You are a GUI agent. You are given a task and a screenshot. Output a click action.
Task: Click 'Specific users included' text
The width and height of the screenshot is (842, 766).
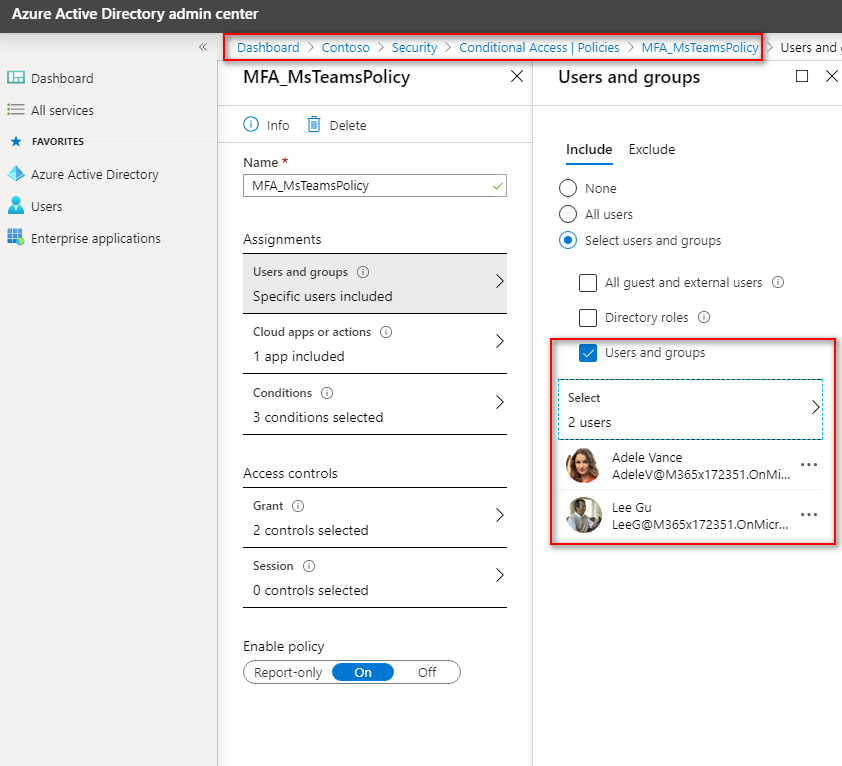coord(323,296)
